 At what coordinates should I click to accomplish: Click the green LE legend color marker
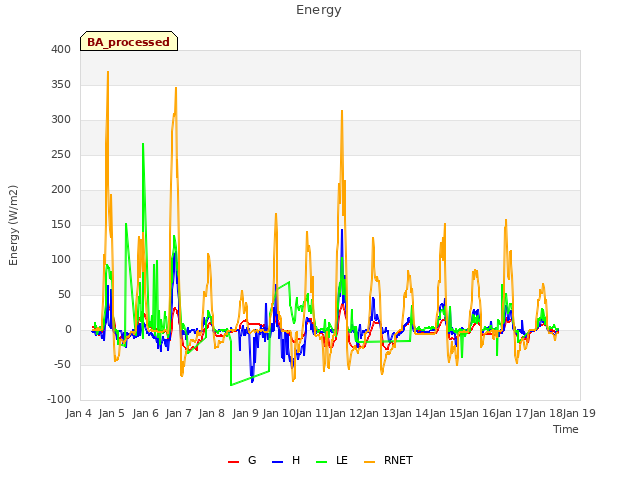point(322,462)
